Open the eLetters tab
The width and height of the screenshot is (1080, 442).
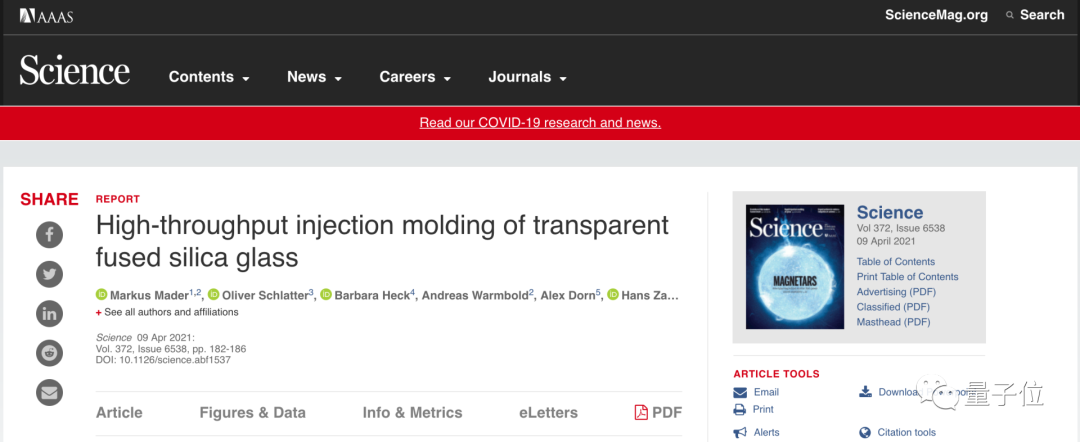[548, 412]
